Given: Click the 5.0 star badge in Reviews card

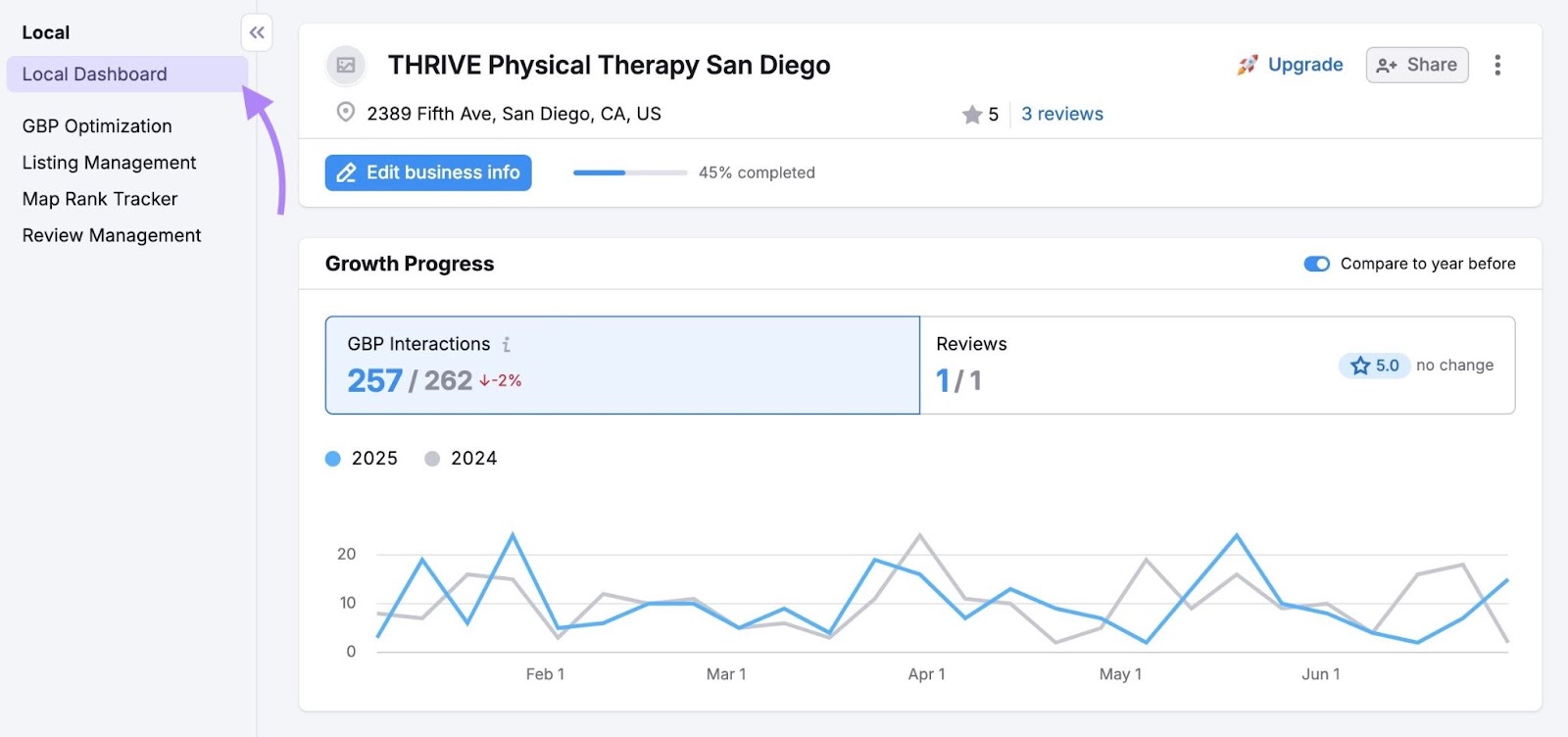Looking at the screenshot, I should point(1374,365).
